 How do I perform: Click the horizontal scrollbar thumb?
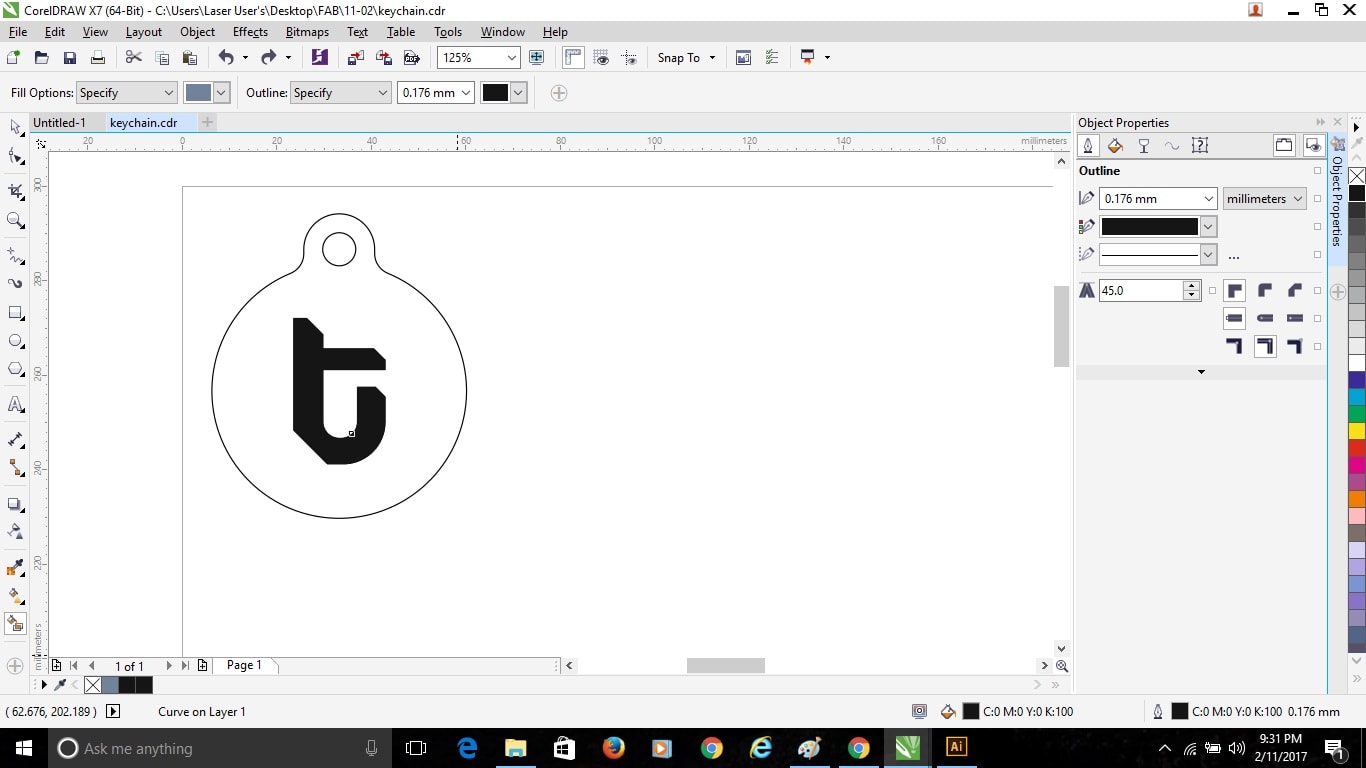point(726,665)
